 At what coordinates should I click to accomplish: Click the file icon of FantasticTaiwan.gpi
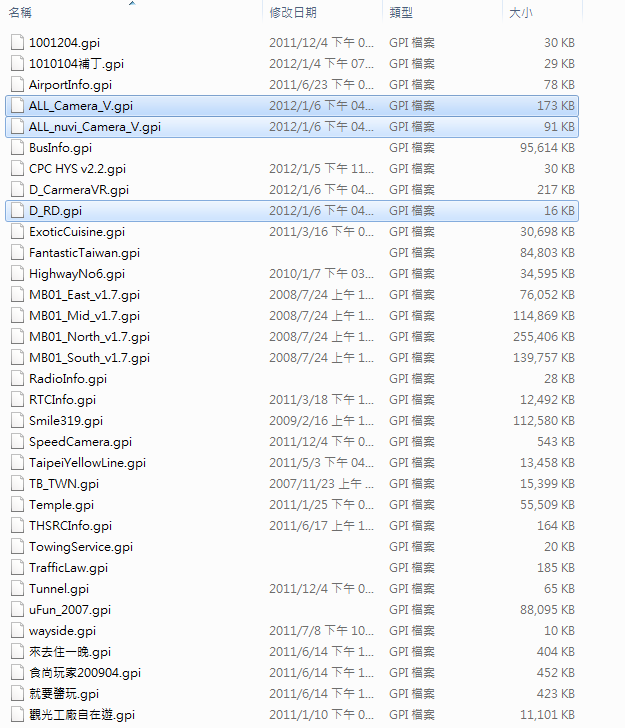coord(18,253)
